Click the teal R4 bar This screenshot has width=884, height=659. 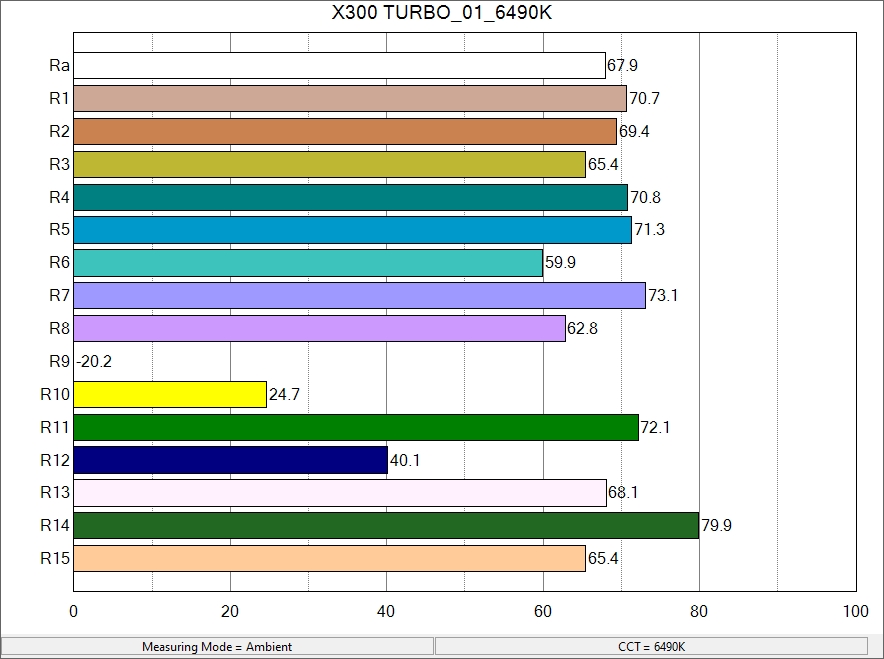click(350, 197)
